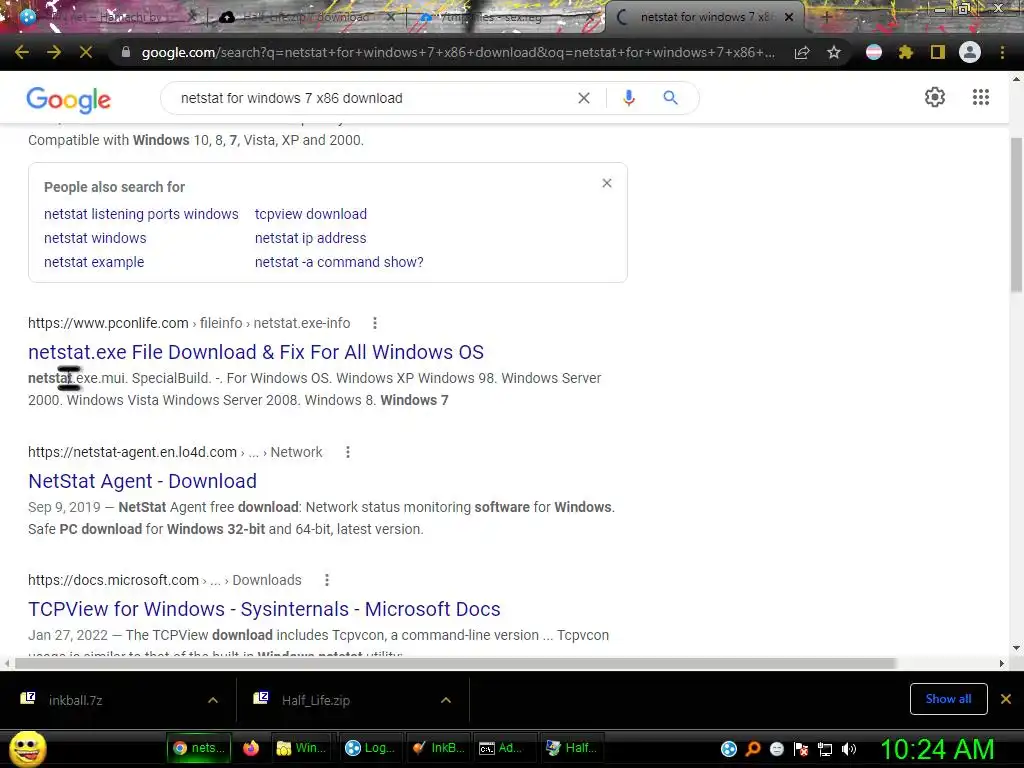
Task: Switch to the InkB... taskbar button
Action: coord(439,748)
